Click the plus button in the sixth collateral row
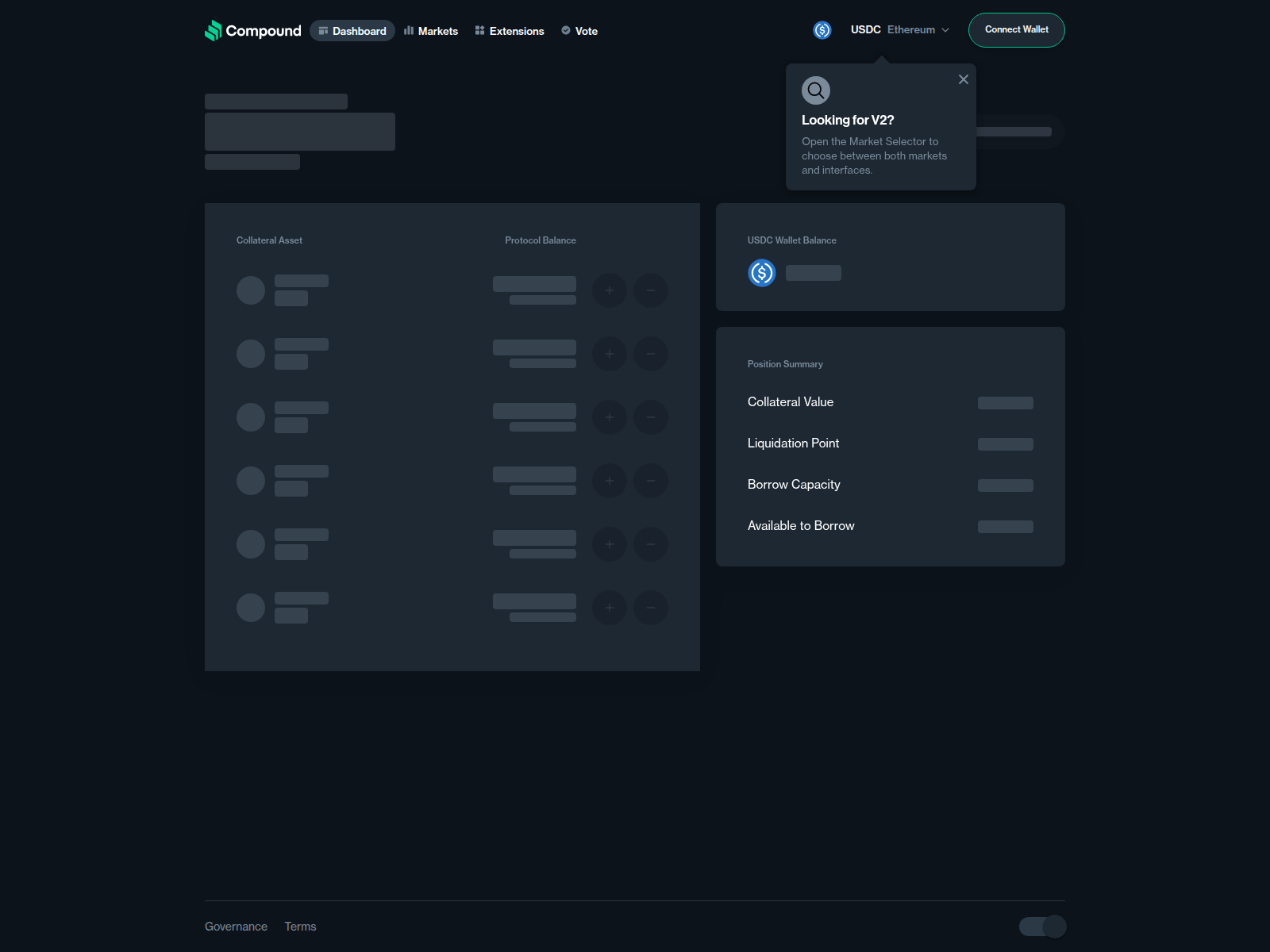This screenshot has width=1270, height=952. (x=610, y=608)
